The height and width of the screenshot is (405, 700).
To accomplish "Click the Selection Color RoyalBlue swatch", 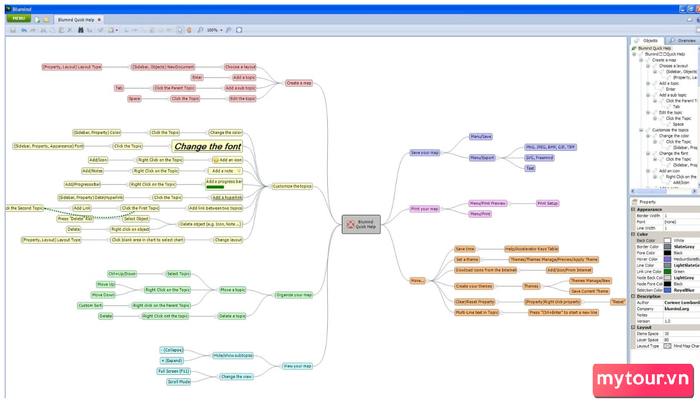I will (x=667, y=290).
